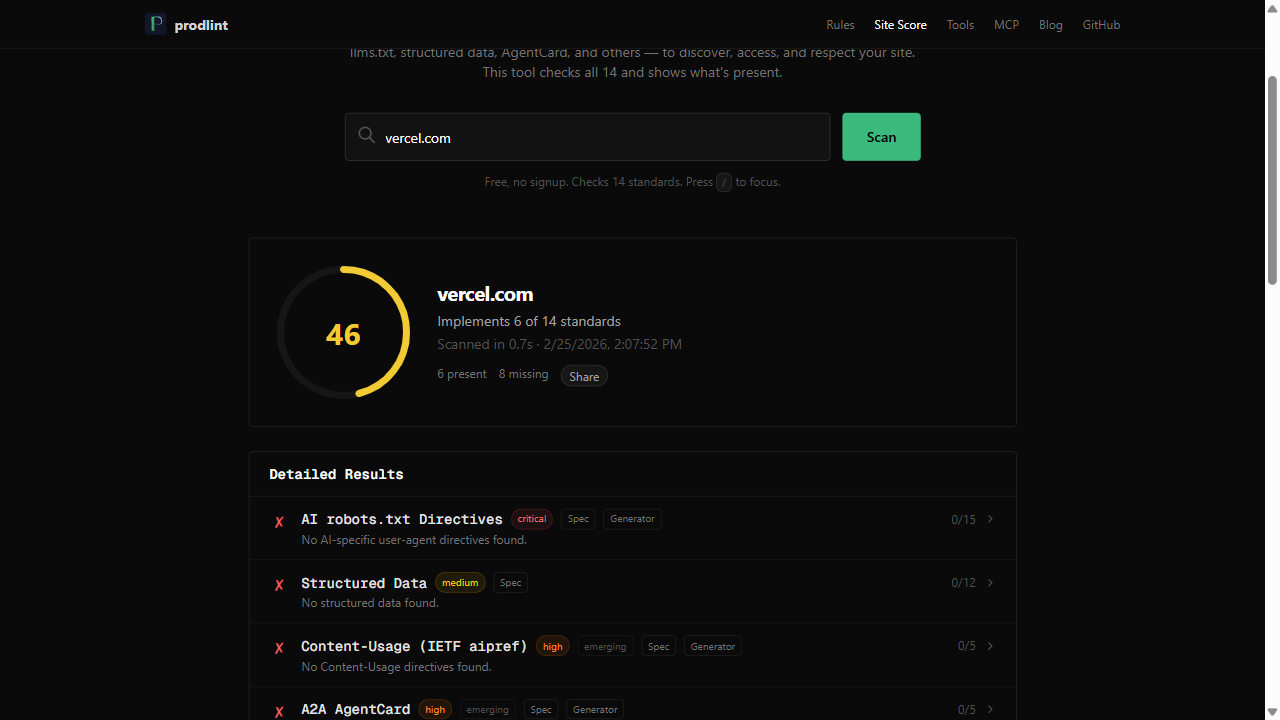The width and height of the screenshot is (1280, 720).
Task: Click the vercel.com result heading
Action: point(485,294)
